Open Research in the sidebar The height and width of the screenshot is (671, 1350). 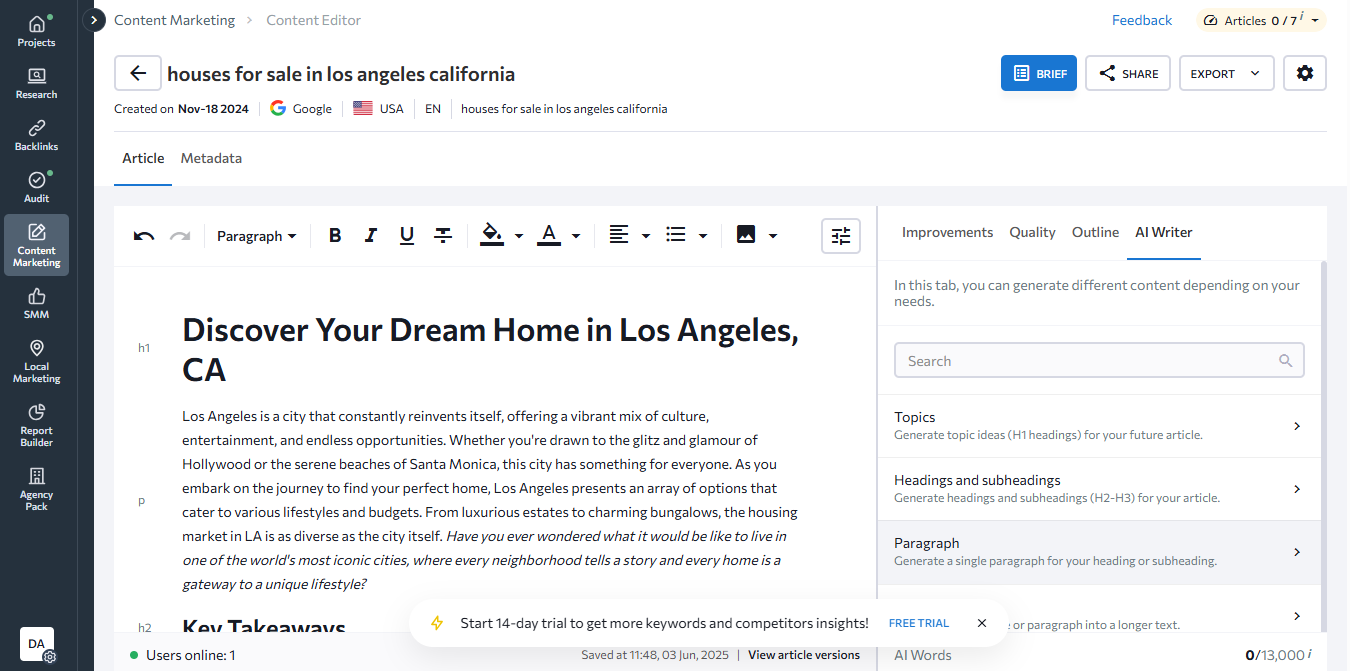point(36,83)
